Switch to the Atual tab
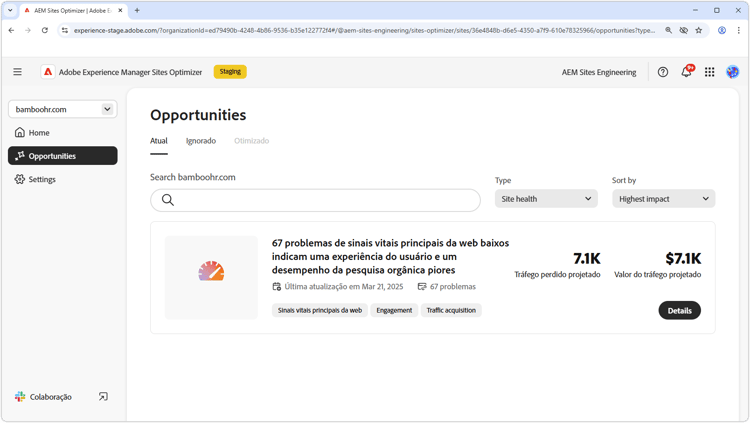Image resolution: width=750 pixels, height=423 pixels. (159, 141)
